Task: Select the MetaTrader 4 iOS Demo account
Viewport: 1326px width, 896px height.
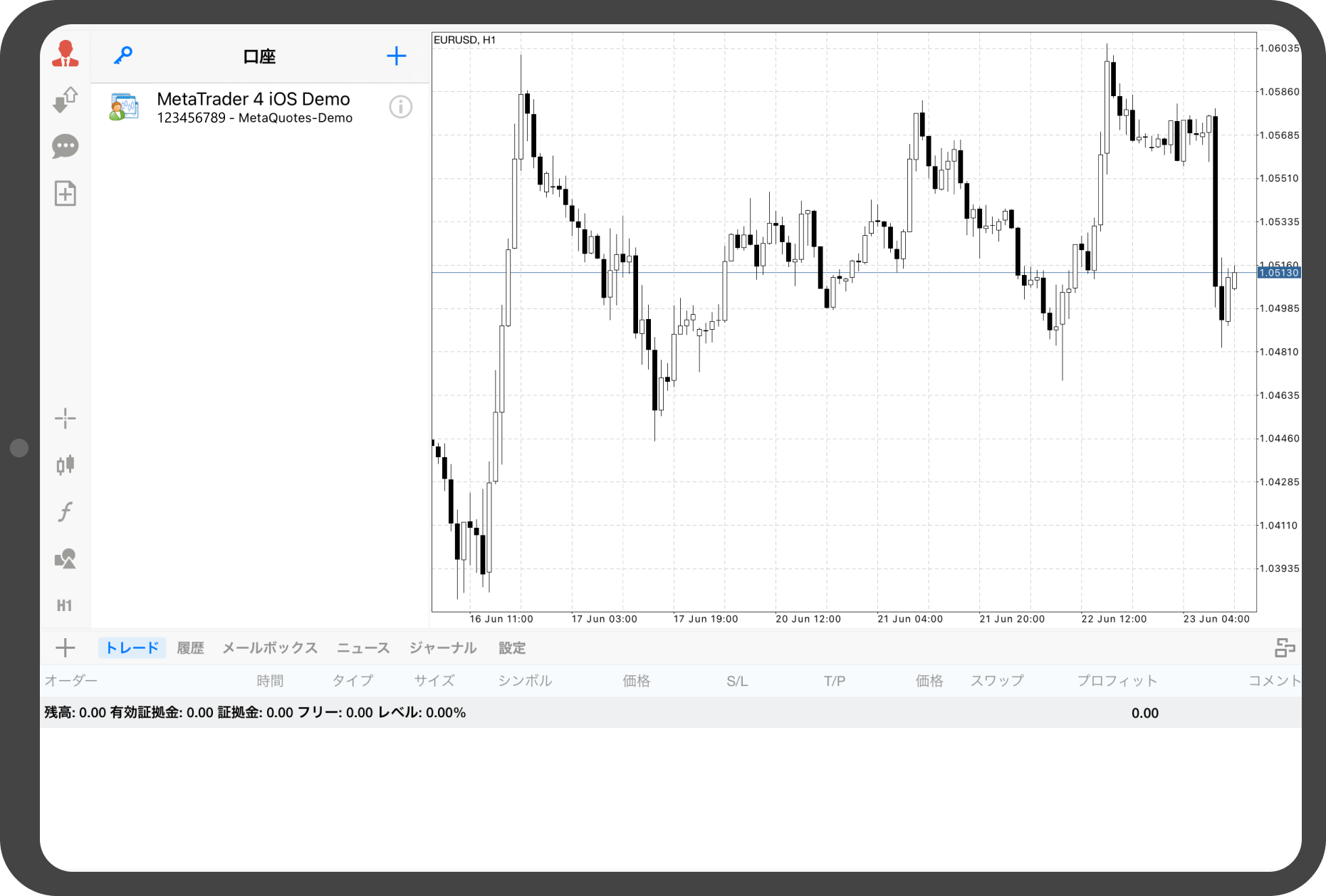Action: click(253, 107)
